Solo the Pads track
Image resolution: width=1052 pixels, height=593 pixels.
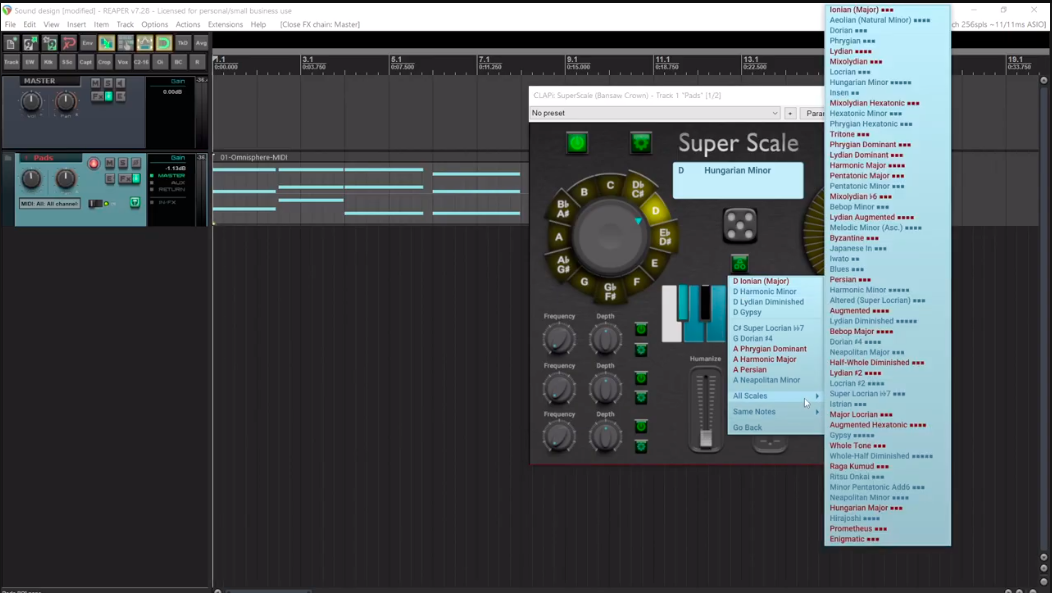123,163
